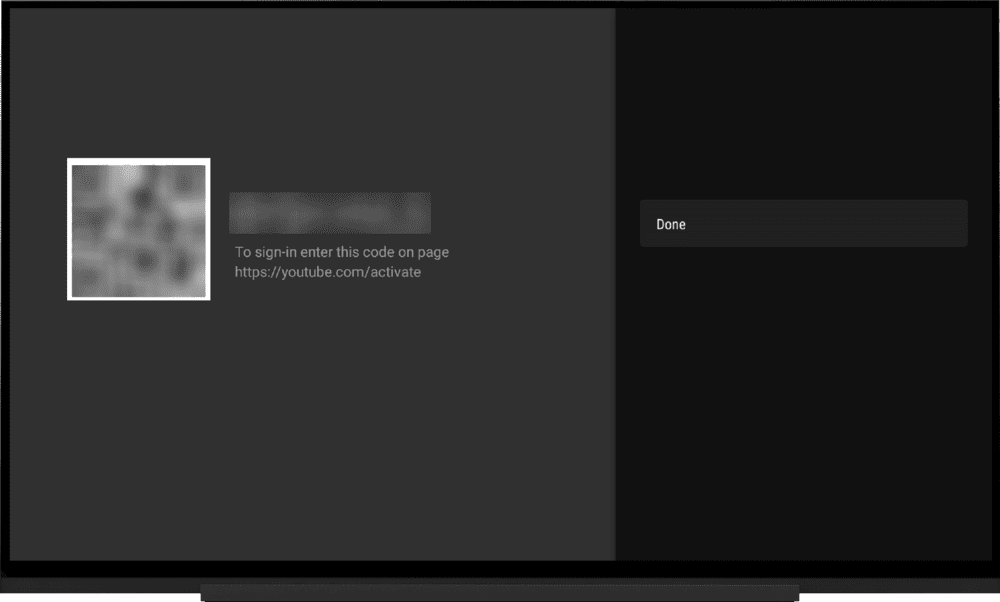The image size is (1000, 602).
Task: Select the Done button
Action: tap(804, 224)
